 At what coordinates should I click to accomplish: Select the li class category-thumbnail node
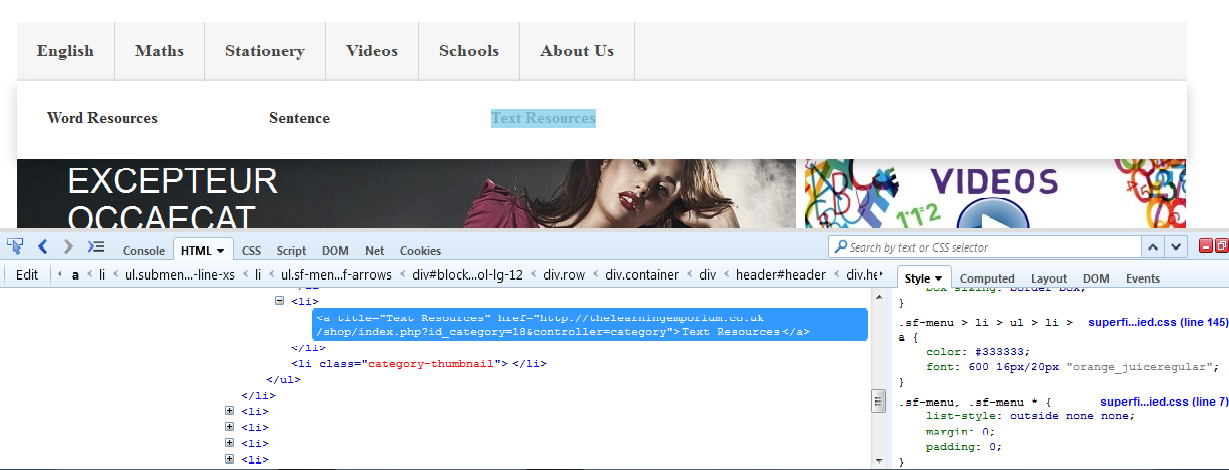point(418,363)
